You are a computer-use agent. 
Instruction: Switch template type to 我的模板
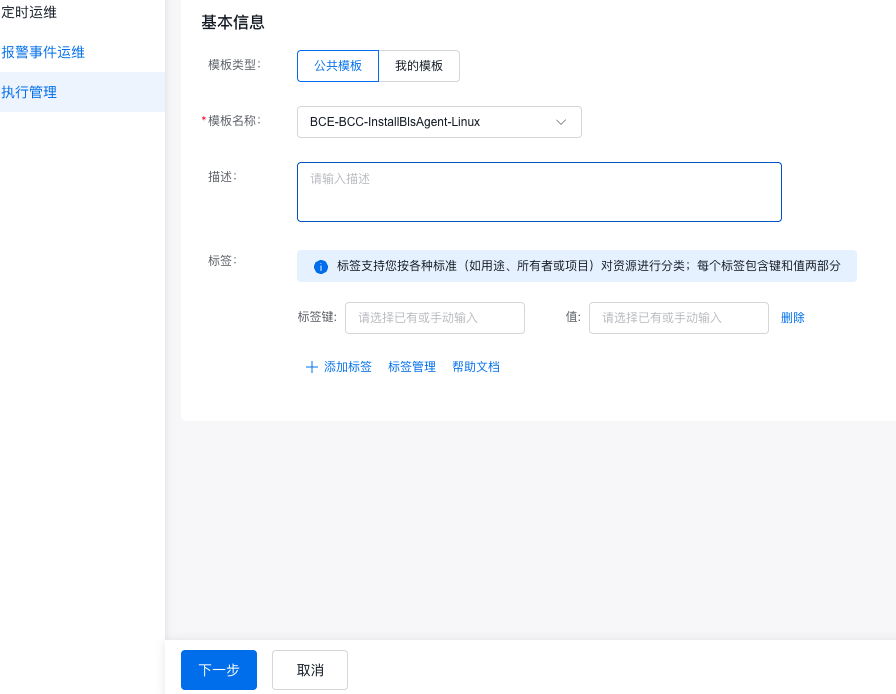(x=419, y=66)
